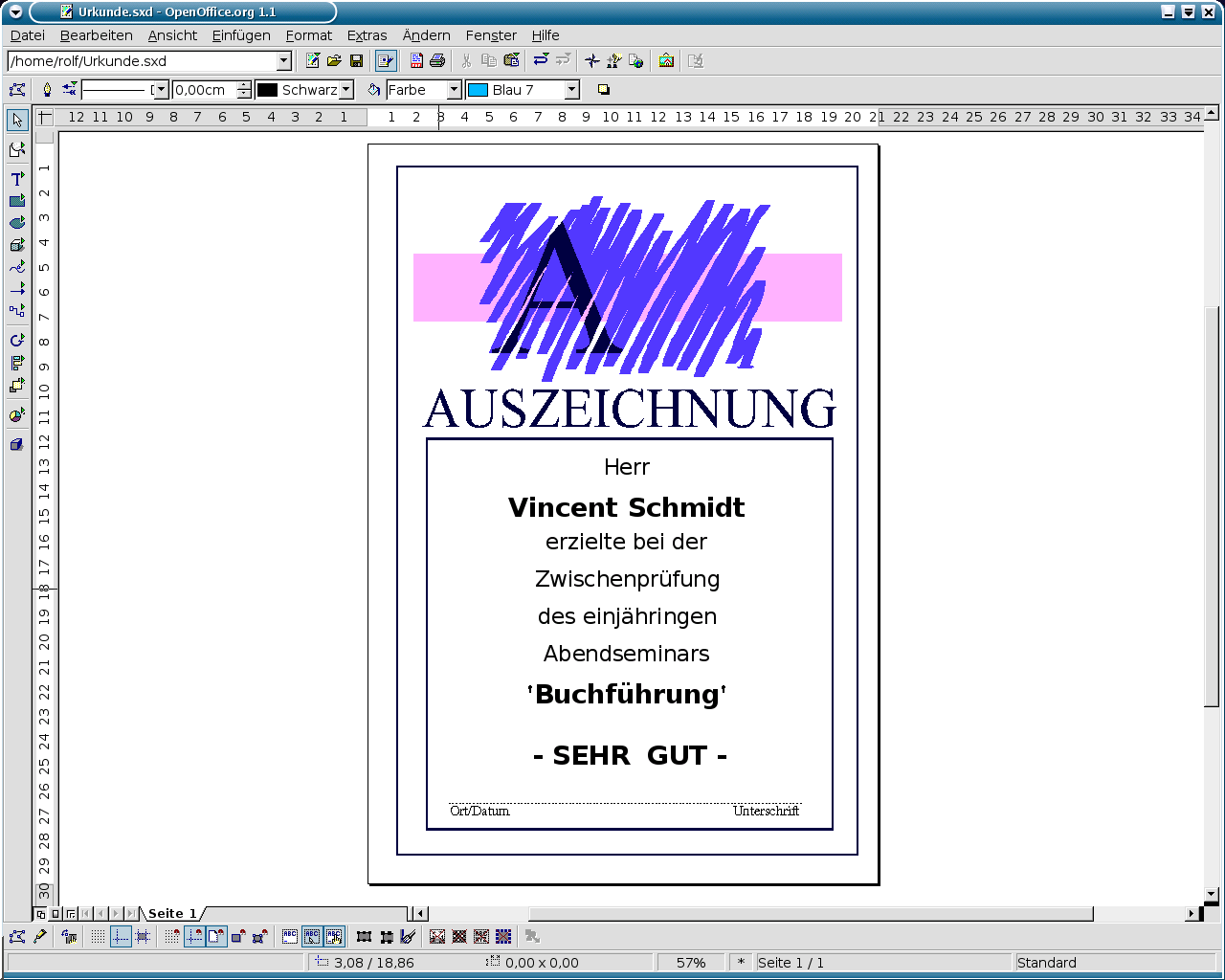The height and width of the screenshot is (980, 1225).
Task: Select the Rectangle drawing tool
Action: [x=16, y=201]
